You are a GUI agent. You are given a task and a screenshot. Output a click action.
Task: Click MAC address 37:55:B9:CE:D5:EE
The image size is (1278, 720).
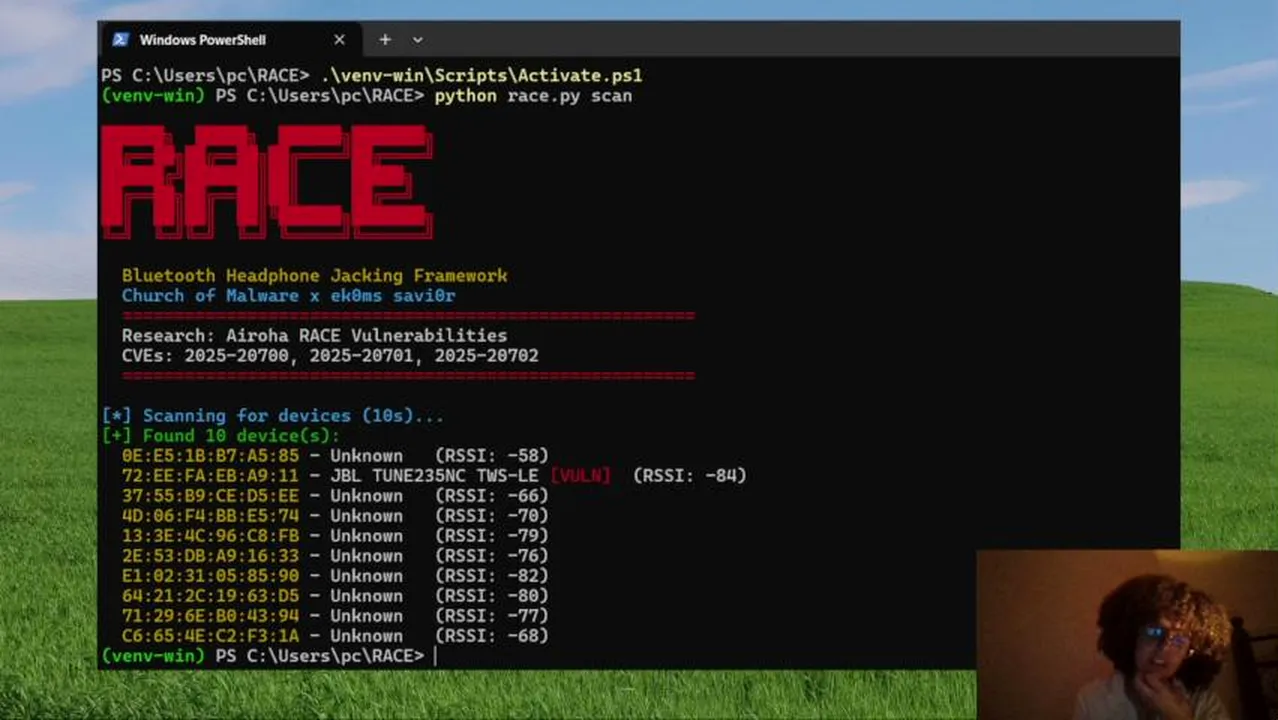click(x=210, y=496)
